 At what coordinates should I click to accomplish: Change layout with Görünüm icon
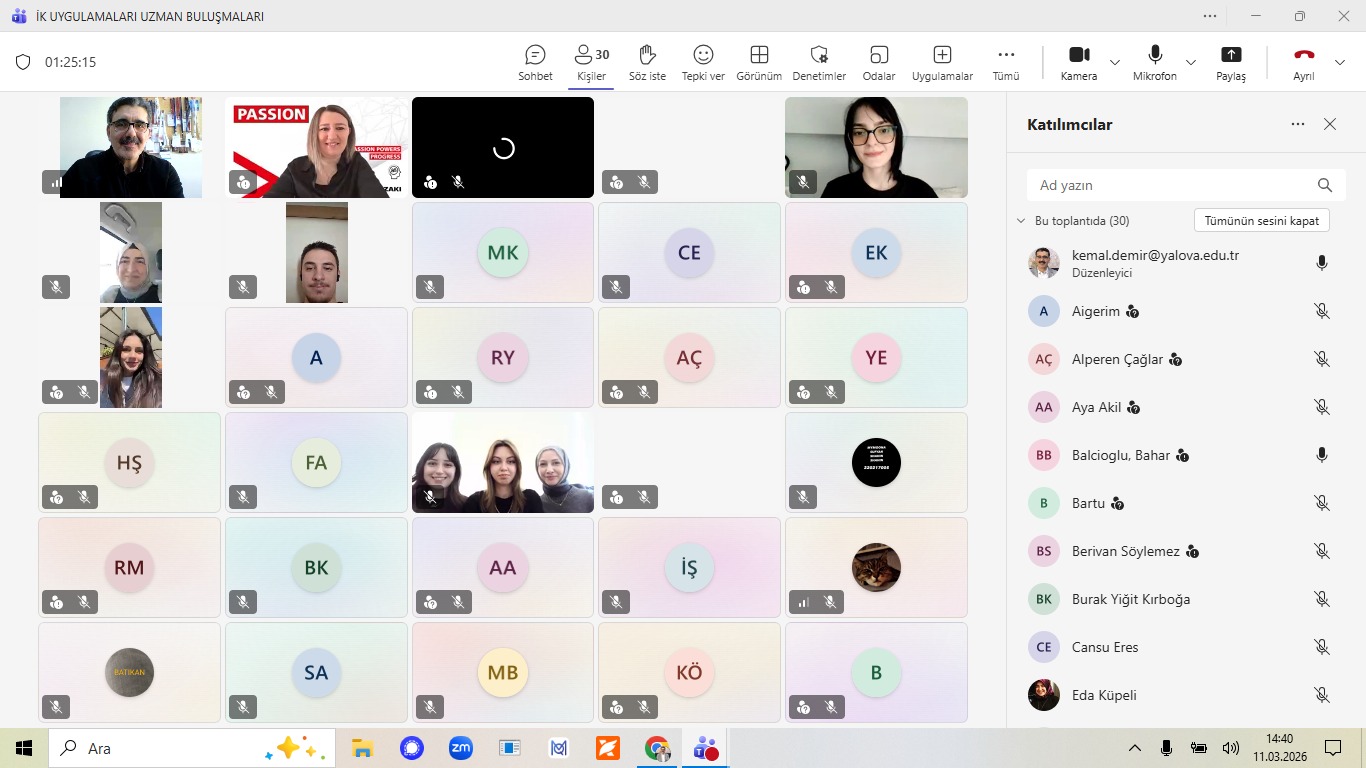click(x=759, y=62)
